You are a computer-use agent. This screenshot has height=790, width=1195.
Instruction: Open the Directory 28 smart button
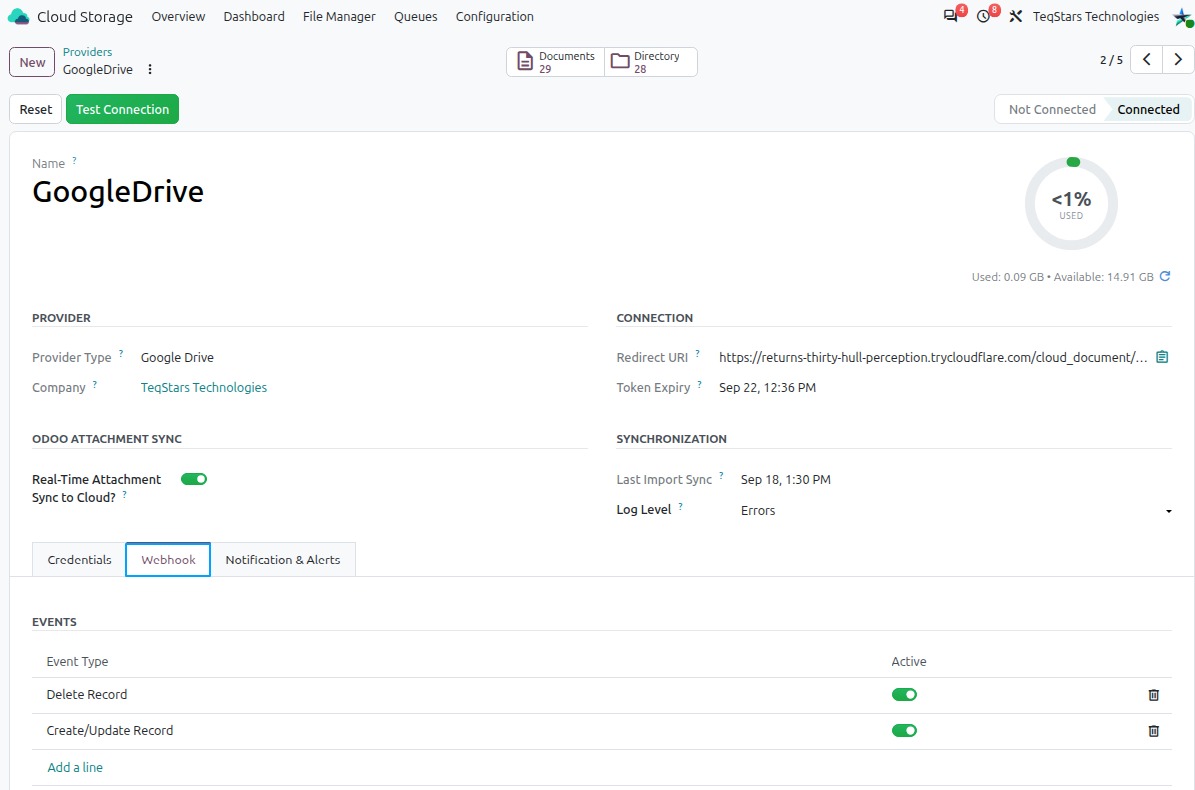click(x=651, y=62)
